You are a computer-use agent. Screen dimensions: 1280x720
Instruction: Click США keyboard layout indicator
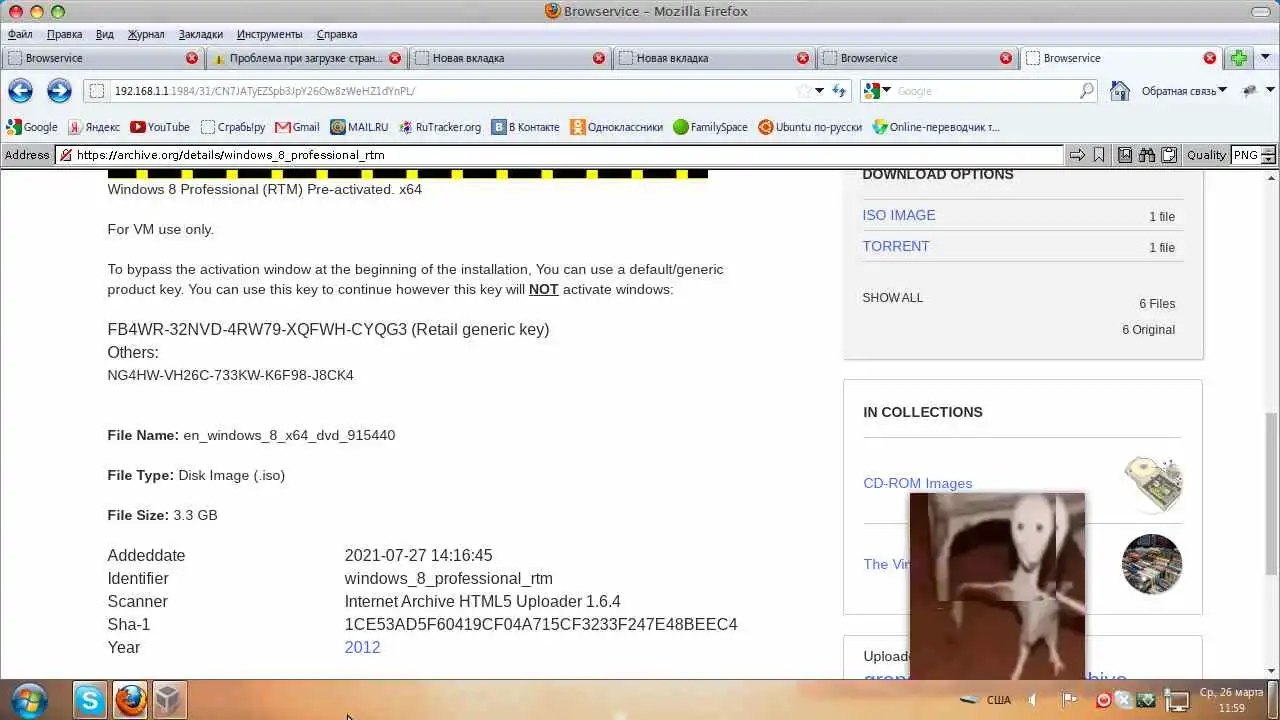click(999, 700)
